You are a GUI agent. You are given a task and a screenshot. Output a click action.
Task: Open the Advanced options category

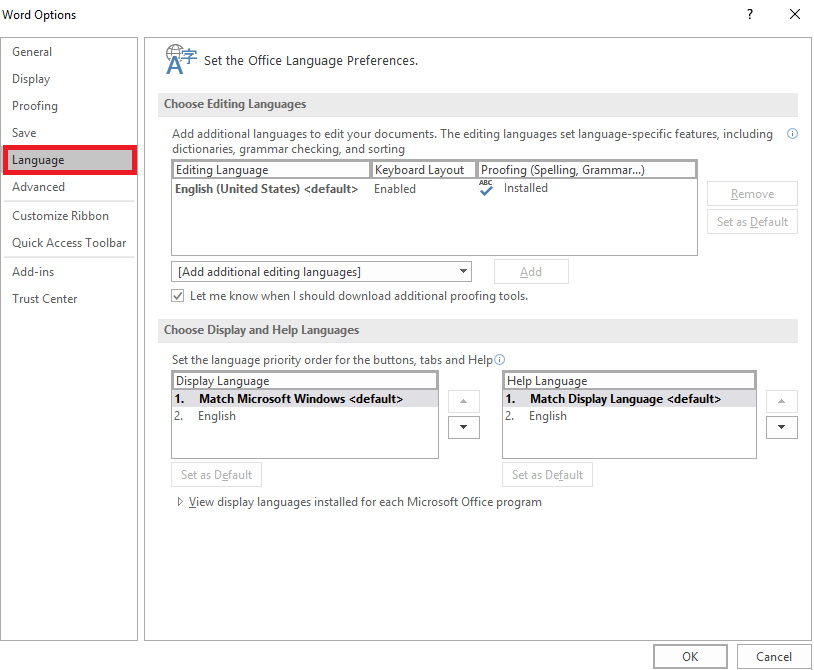(x=38, y=187)
